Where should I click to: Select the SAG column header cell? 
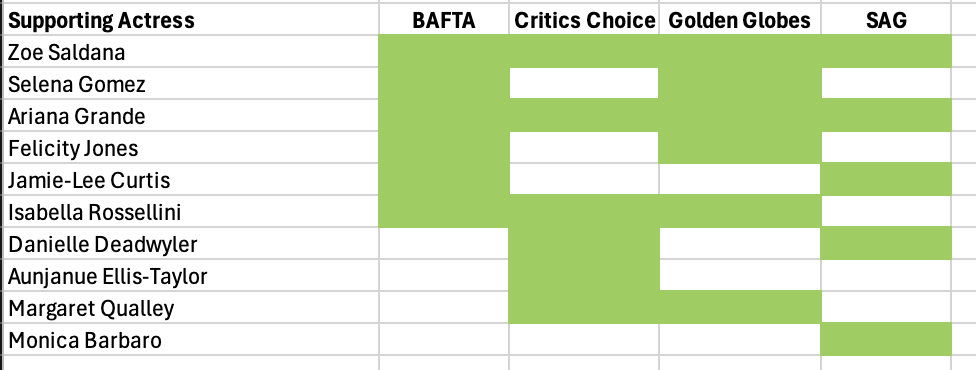pyautogui.click(x=886, y=20)
